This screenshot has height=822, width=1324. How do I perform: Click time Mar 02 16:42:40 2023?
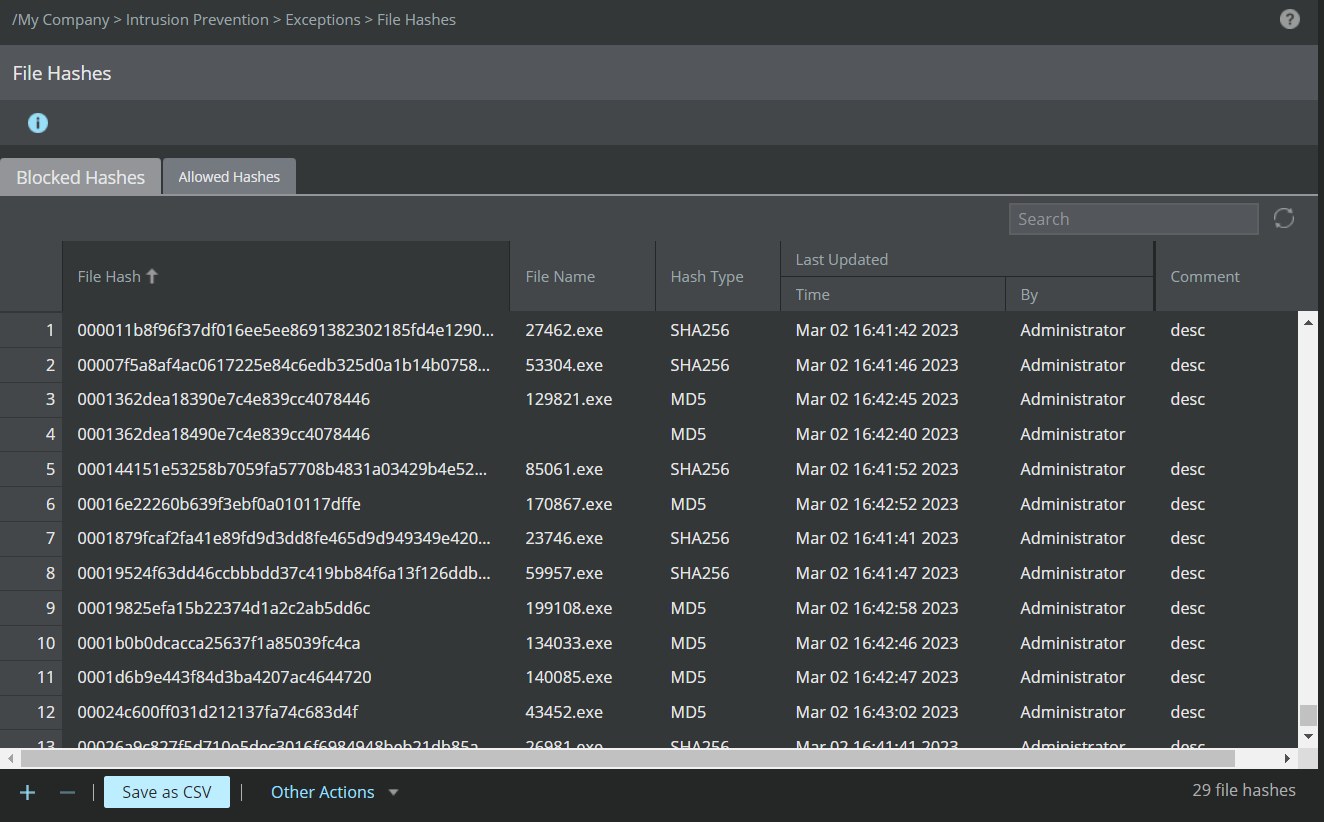click(x=877, y=434)
